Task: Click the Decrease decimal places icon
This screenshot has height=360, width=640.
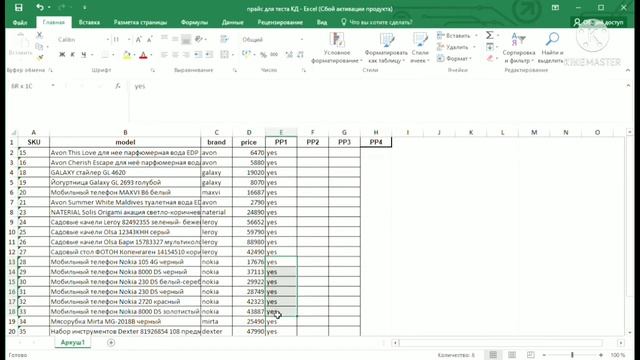Action: (x=300, y=54)
